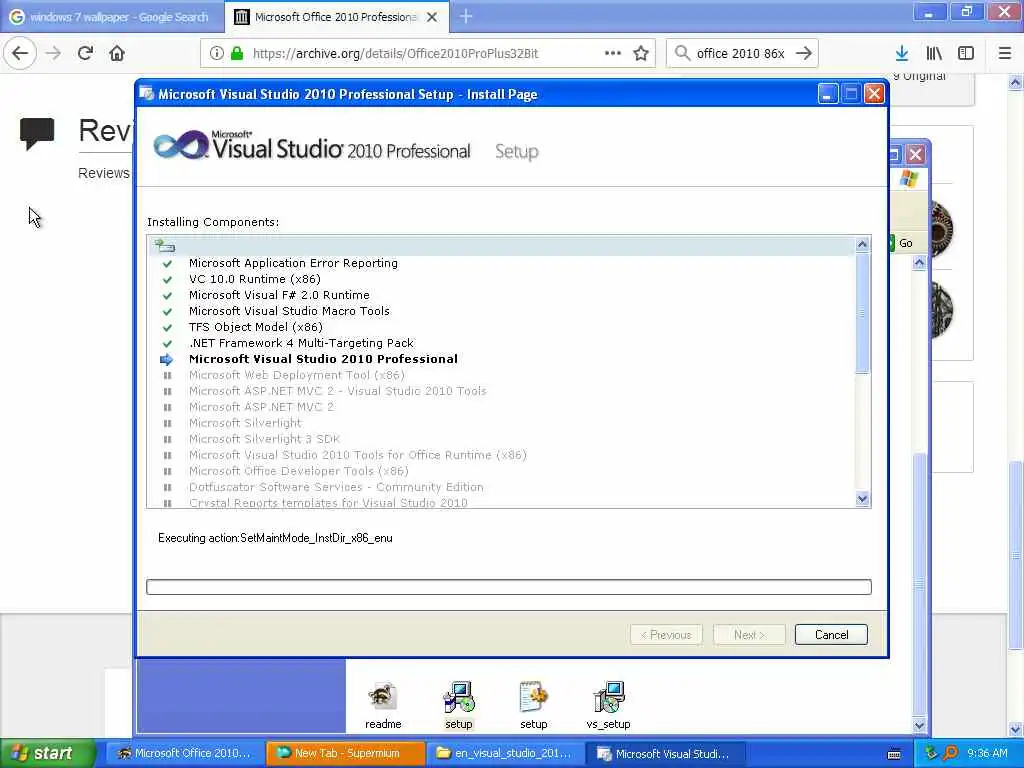Screen dimensions: 1024x768
Task: Click the disabled Previous button
Action: click(665, 635)
